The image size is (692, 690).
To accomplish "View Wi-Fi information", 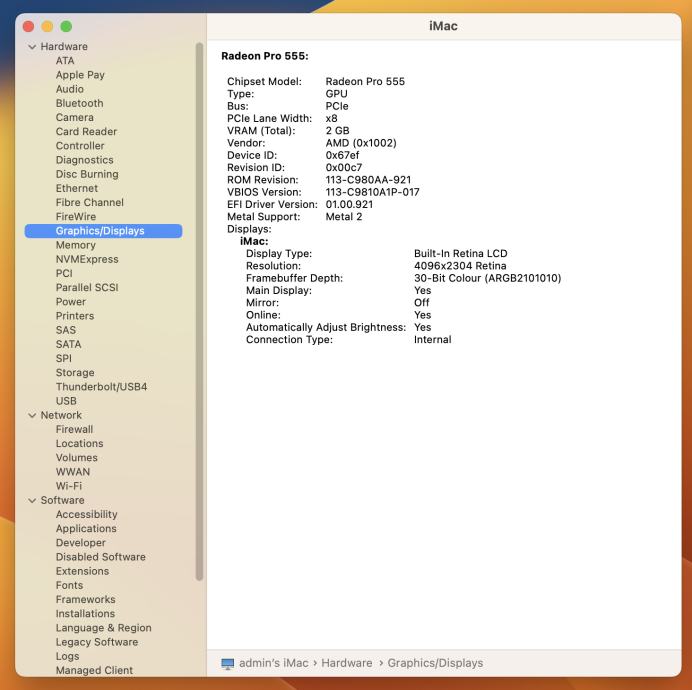I will [x=69, y=486].
